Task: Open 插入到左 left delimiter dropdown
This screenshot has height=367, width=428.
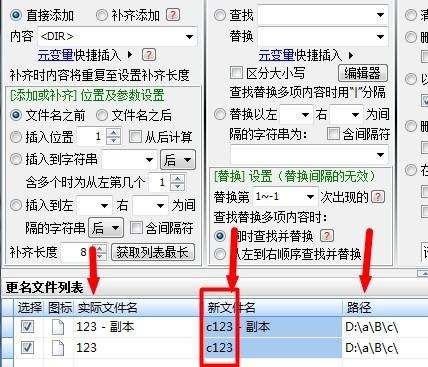Action: tap(104, 206)
